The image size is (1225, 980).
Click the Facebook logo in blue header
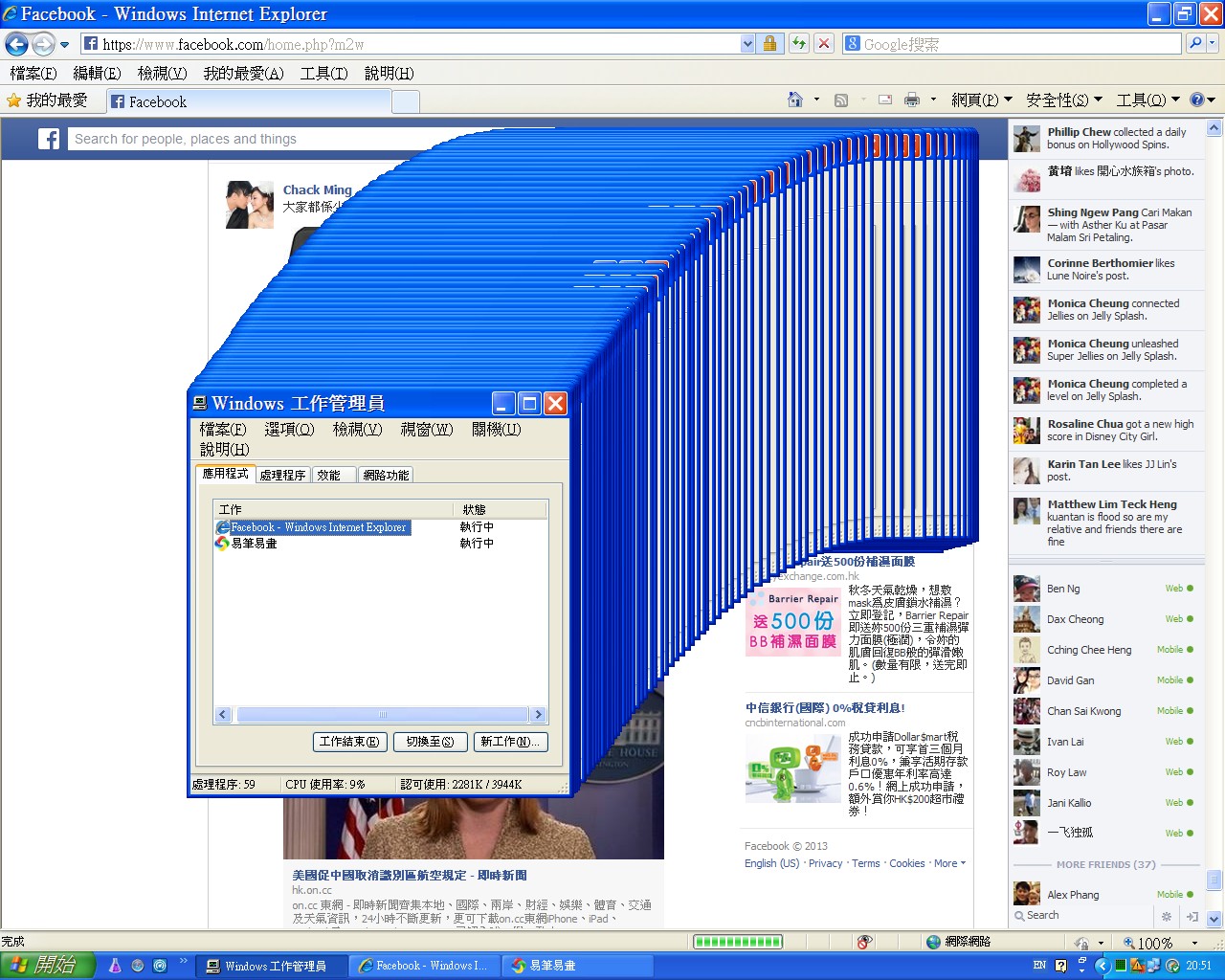(x=49, y=139)
